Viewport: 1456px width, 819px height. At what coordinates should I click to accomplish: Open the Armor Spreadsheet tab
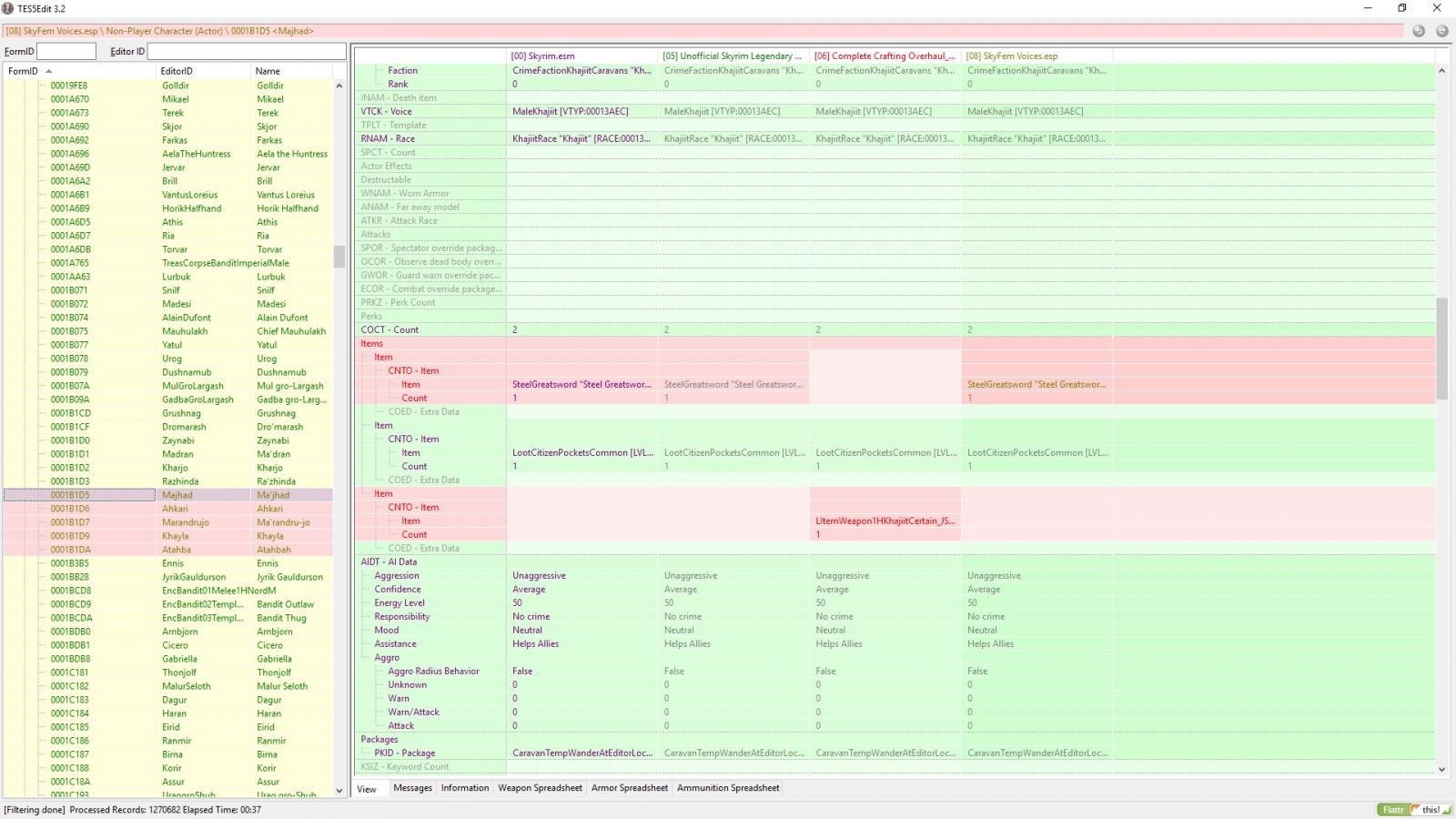(630, 788)
